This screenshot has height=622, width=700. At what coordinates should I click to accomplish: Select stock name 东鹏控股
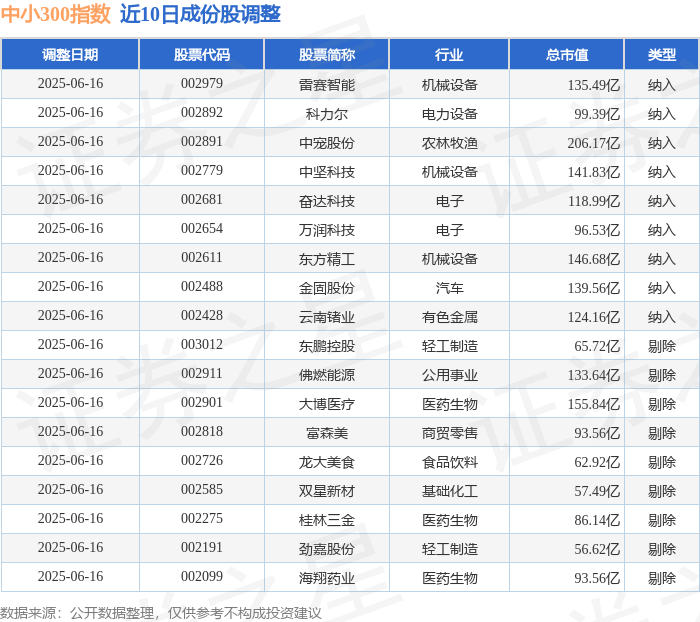pos(327,346)
